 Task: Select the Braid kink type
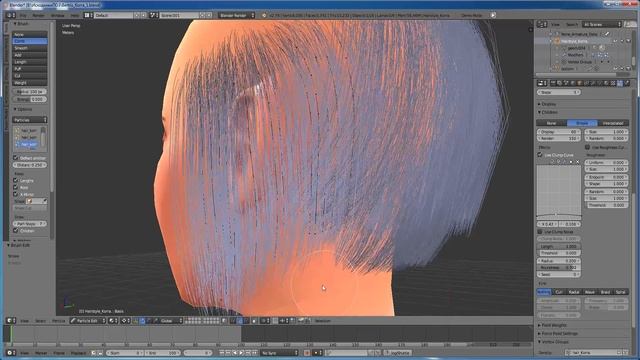pyautogui.click(x=605, y=292)
